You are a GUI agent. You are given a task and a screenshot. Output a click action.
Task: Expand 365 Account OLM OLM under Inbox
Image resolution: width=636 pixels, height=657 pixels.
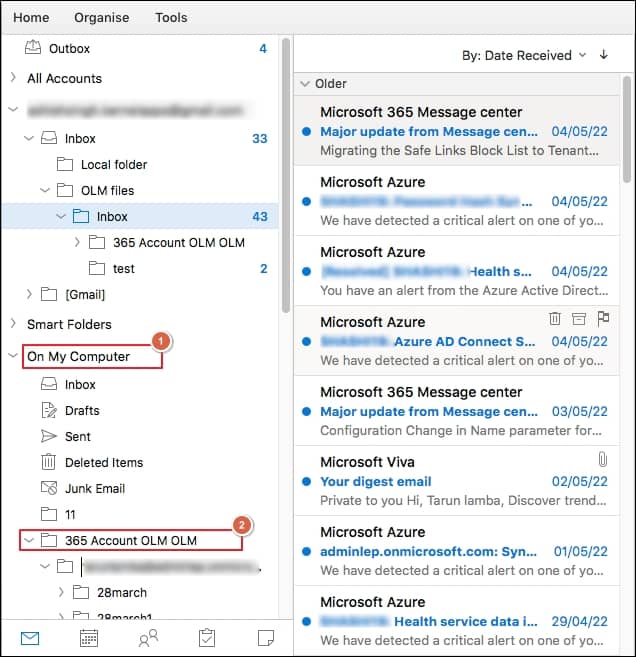pos(77,242)
